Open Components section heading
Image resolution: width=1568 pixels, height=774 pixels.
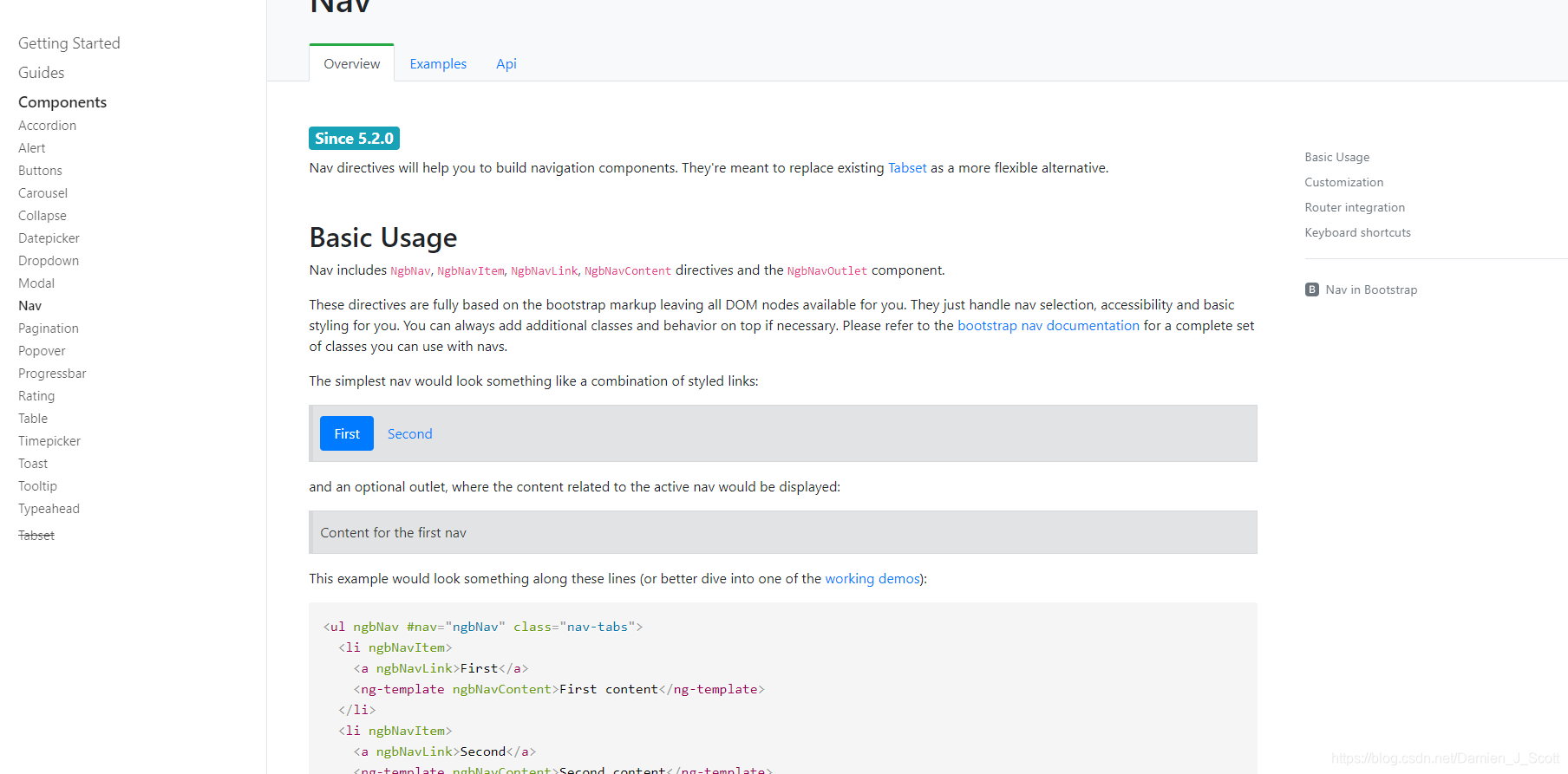click(62, 102)
